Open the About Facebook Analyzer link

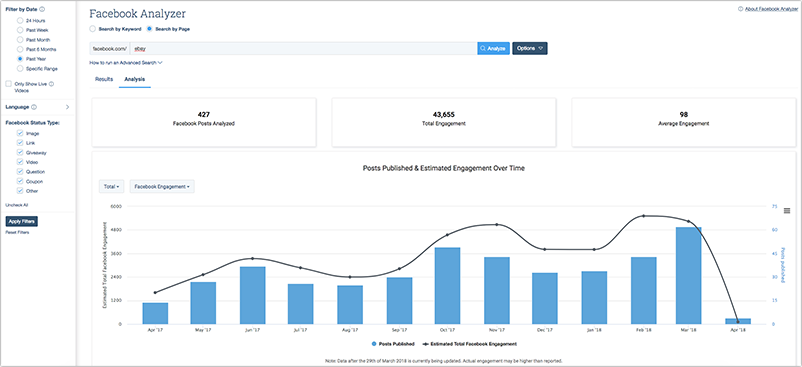pos(772,9)
